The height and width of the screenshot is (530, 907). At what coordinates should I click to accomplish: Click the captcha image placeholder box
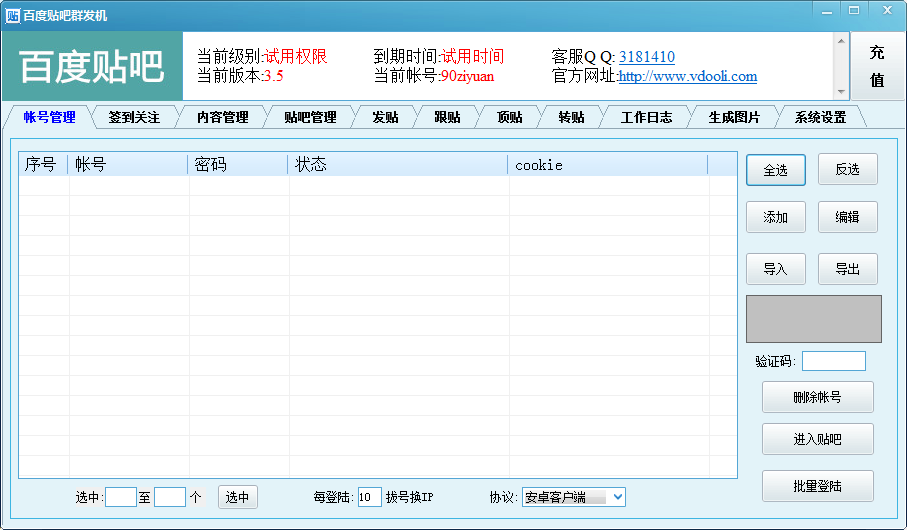[814, 319]
